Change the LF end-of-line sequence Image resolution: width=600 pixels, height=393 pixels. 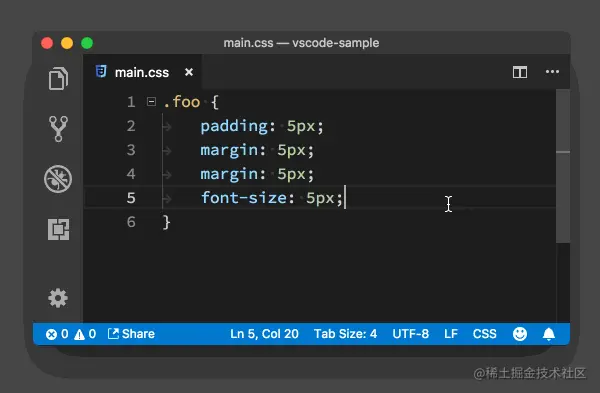pos(451,334)
